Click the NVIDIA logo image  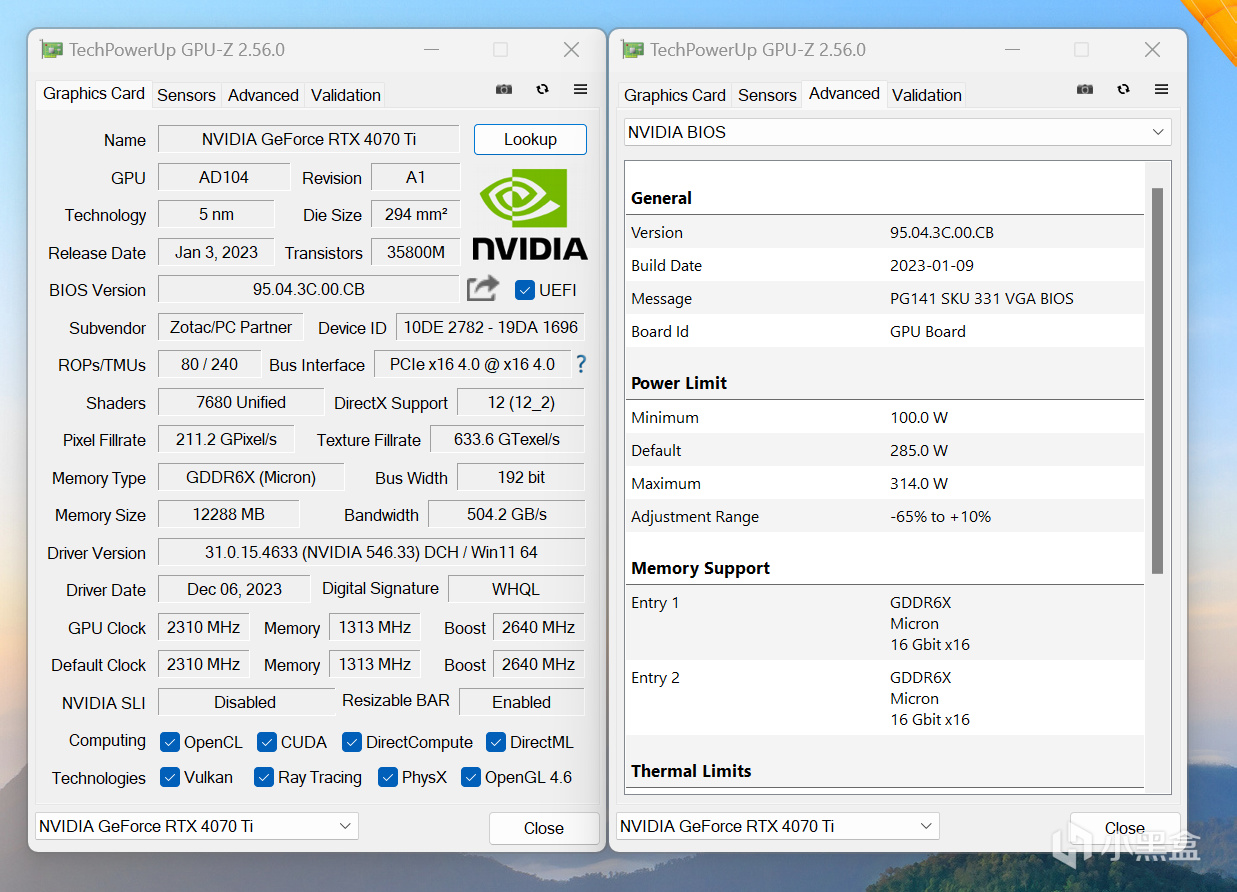tap(529, 215)
